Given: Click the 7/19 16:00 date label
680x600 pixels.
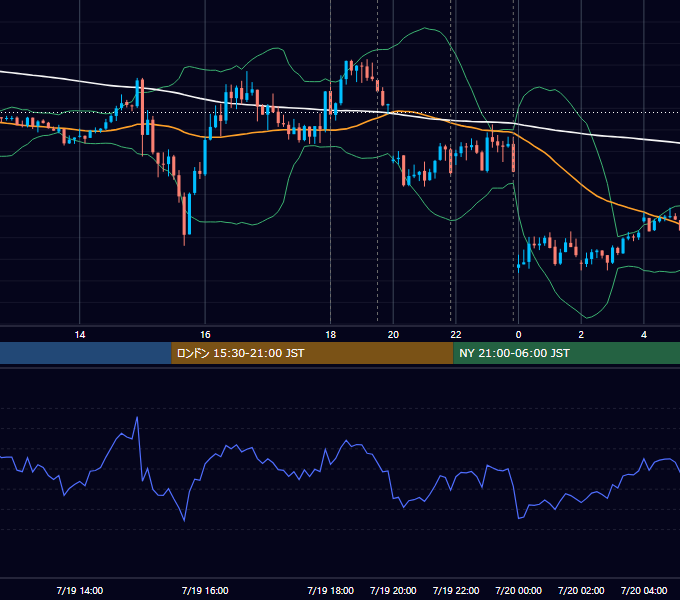Looking at the screenshot, I should [205, 590].
